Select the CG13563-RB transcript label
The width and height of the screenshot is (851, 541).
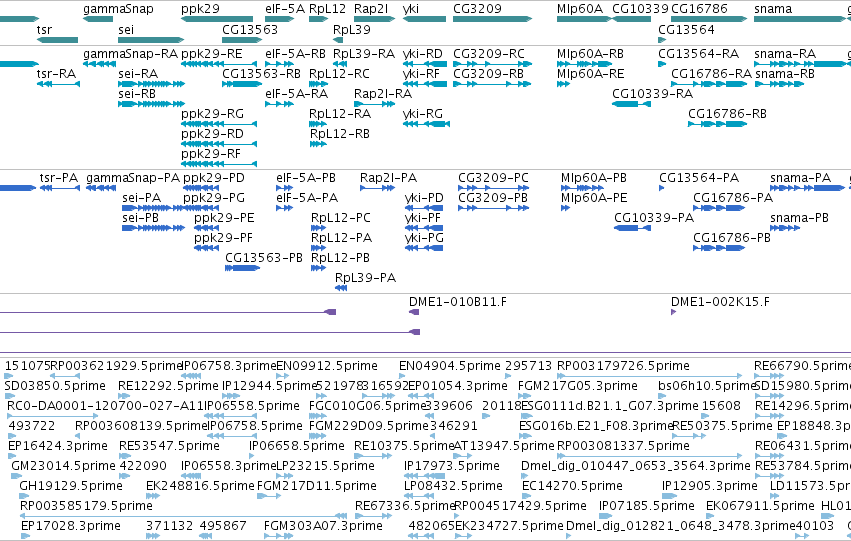(262, 74)
